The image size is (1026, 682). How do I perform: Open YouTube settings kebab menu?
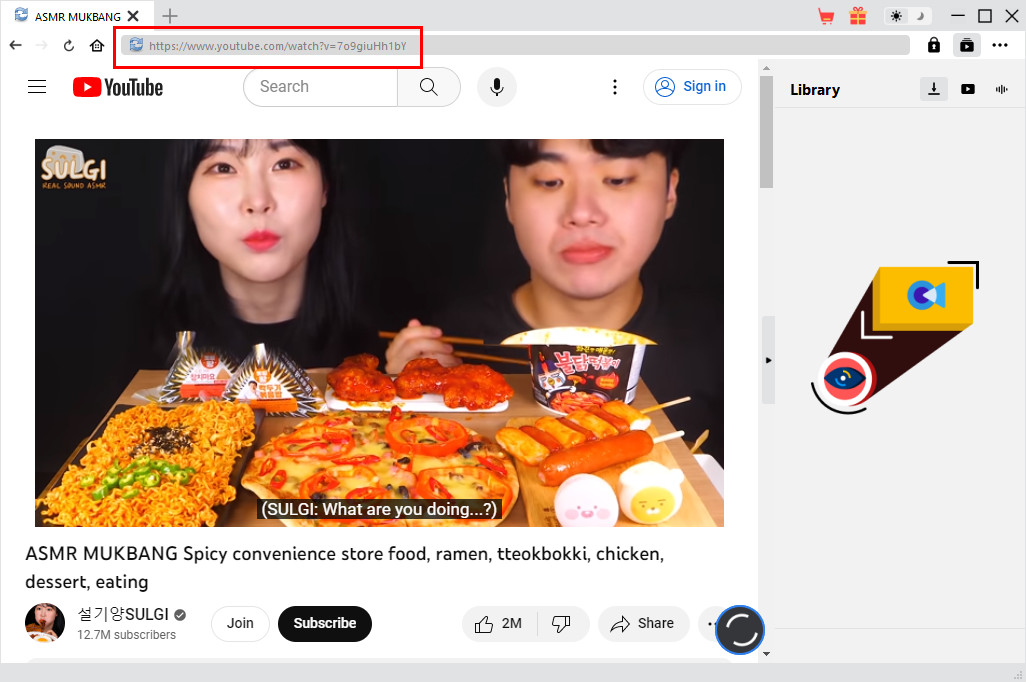(615, 87)
